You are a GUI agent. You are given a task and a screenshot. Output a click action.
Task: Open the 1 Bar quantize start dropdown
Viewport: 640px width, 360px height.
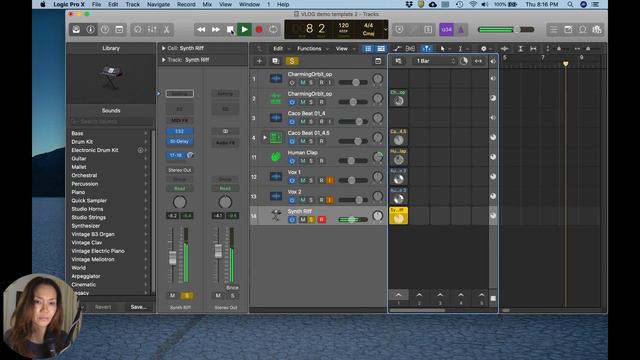point(435,61)
